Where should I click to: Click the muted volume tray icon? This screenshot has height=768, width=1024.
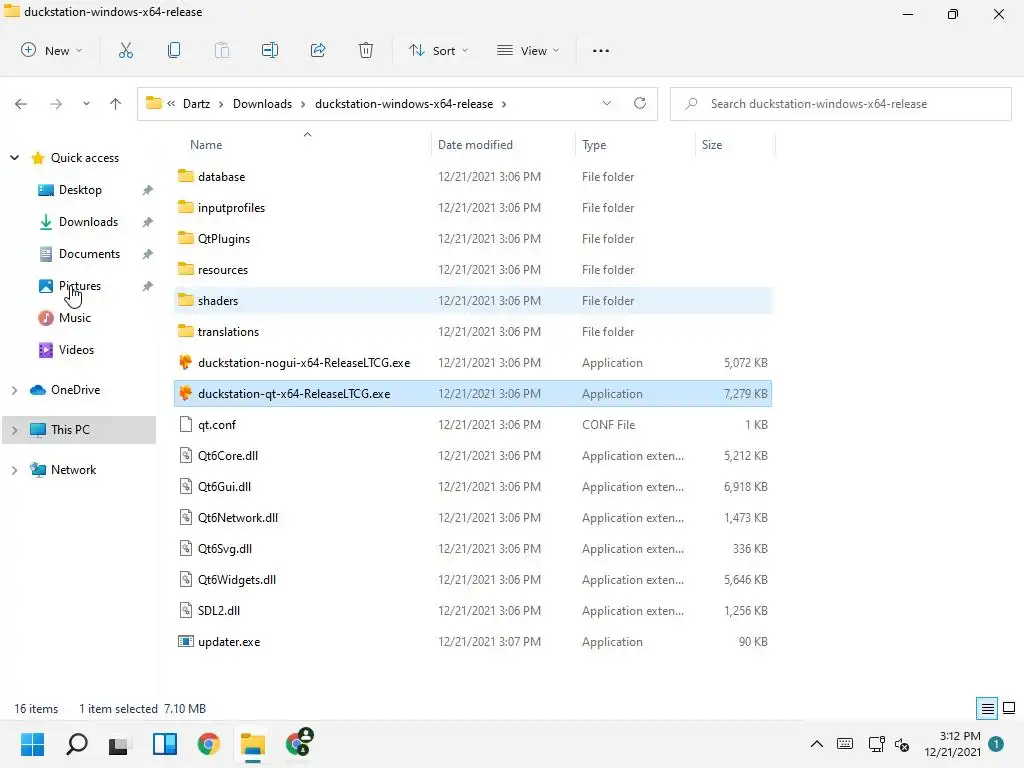[x=902, y=744]
